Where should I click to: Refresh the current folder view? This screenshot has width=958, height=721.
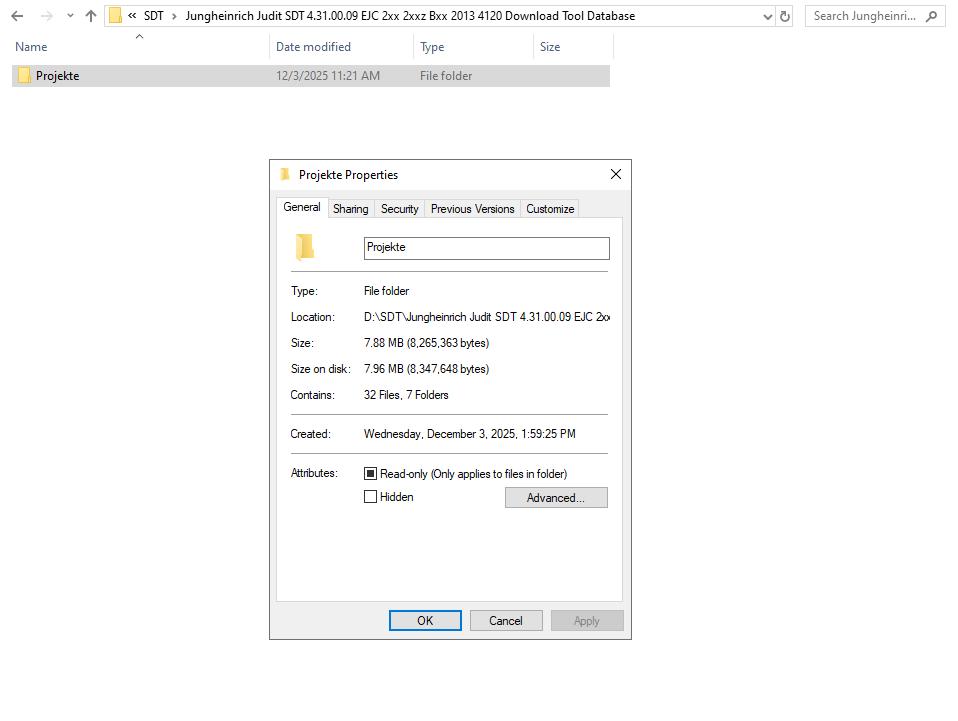pos(785,16)
